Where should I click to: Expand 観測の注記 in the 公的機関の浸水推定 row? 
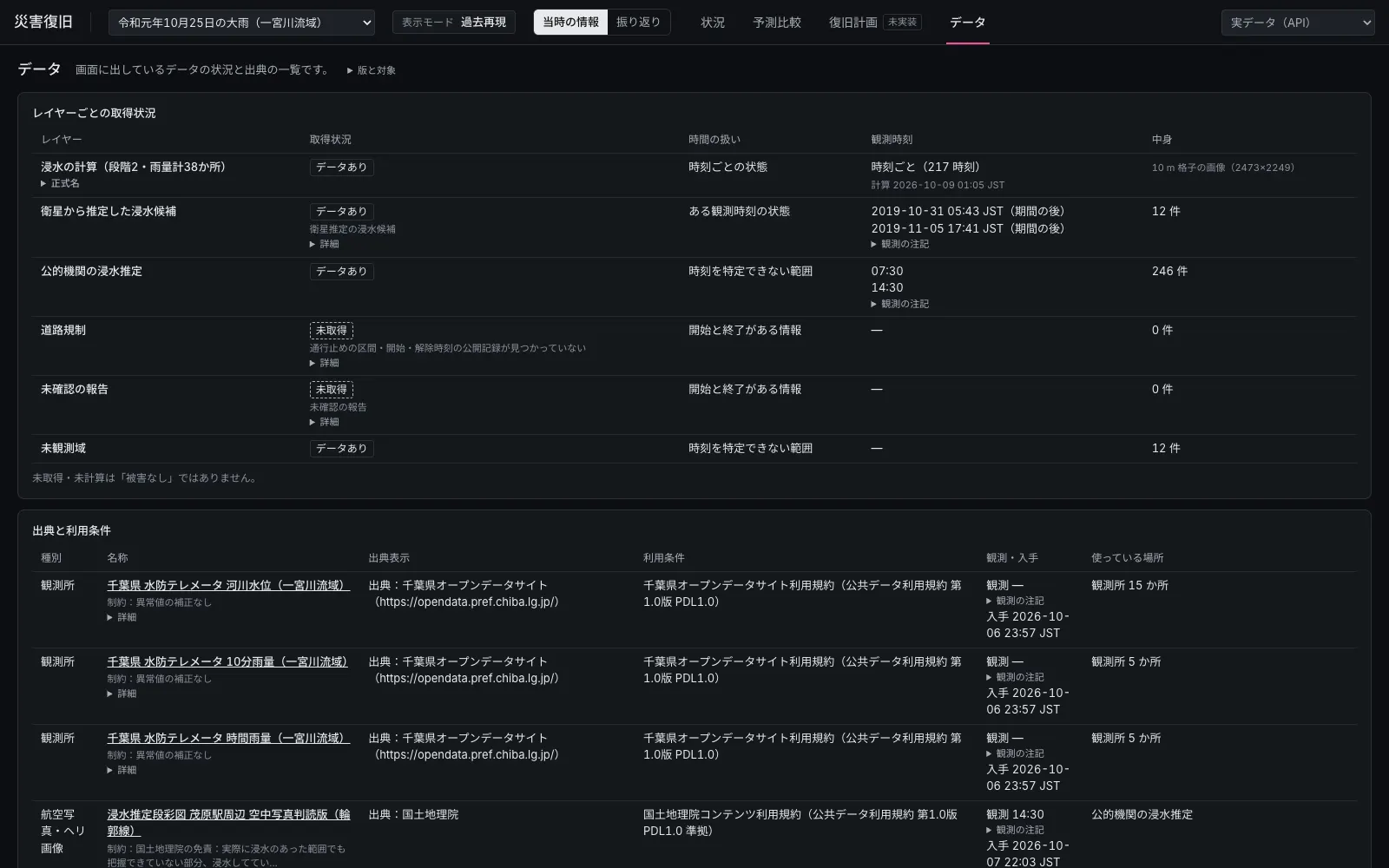tap(900, 305)
